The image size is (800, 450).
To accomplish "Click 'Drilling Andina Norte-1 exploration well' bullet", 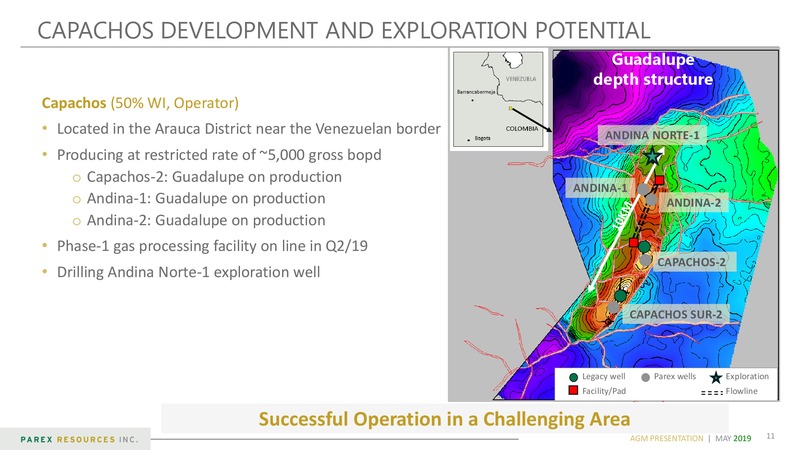I will click(x=188, y=272).
